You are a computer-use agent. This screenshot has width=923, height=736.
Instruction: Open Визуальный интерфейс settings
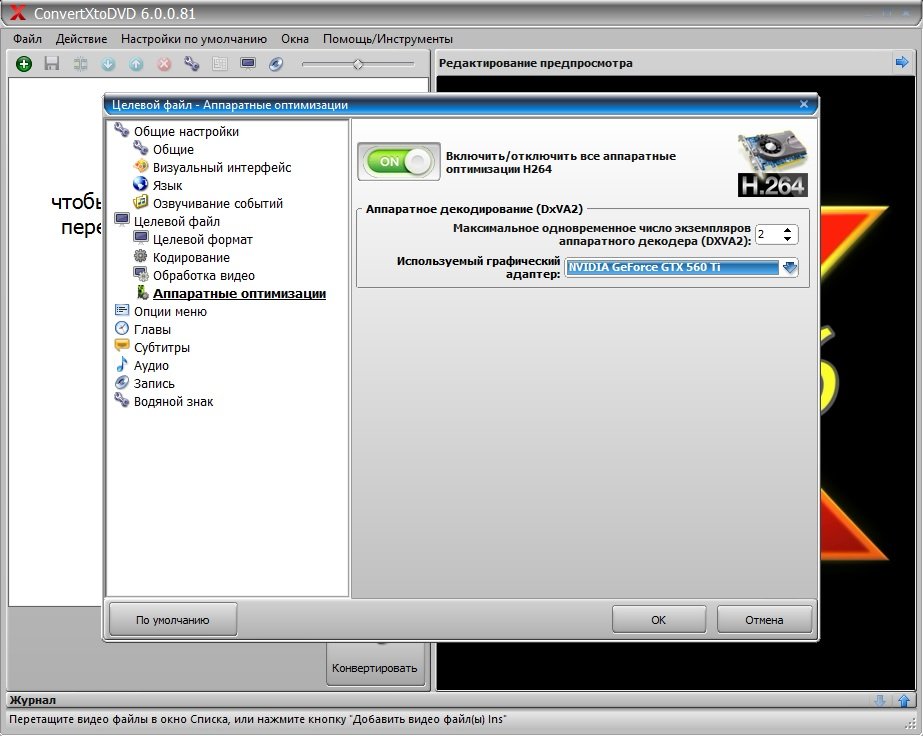[x=222, y=167]
